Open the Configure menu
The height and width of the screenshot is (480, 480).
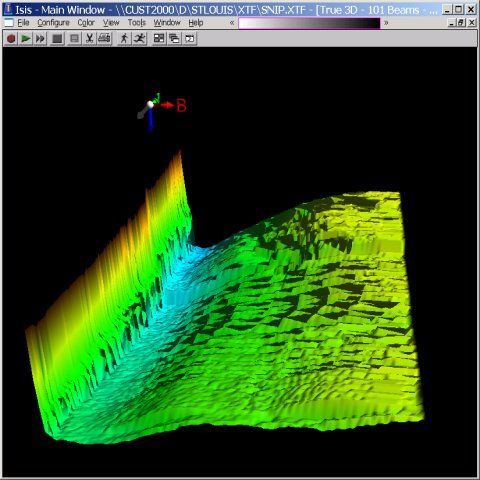coord(53,23)
